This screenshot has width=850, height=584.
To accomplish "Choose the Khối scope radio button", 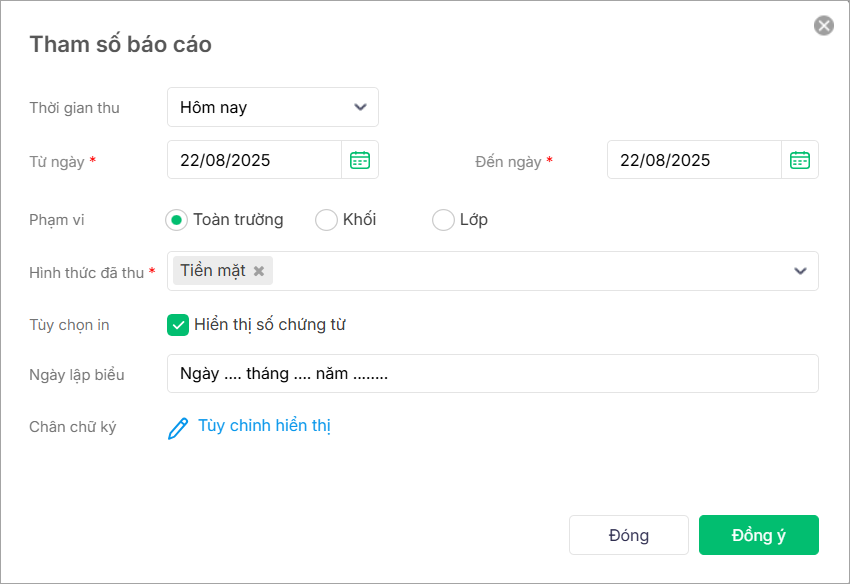I will click(326, 220).
